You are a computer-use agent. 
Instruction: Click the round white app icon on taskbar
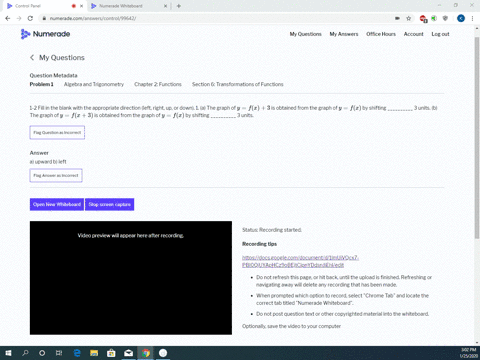tap(163, 353)
